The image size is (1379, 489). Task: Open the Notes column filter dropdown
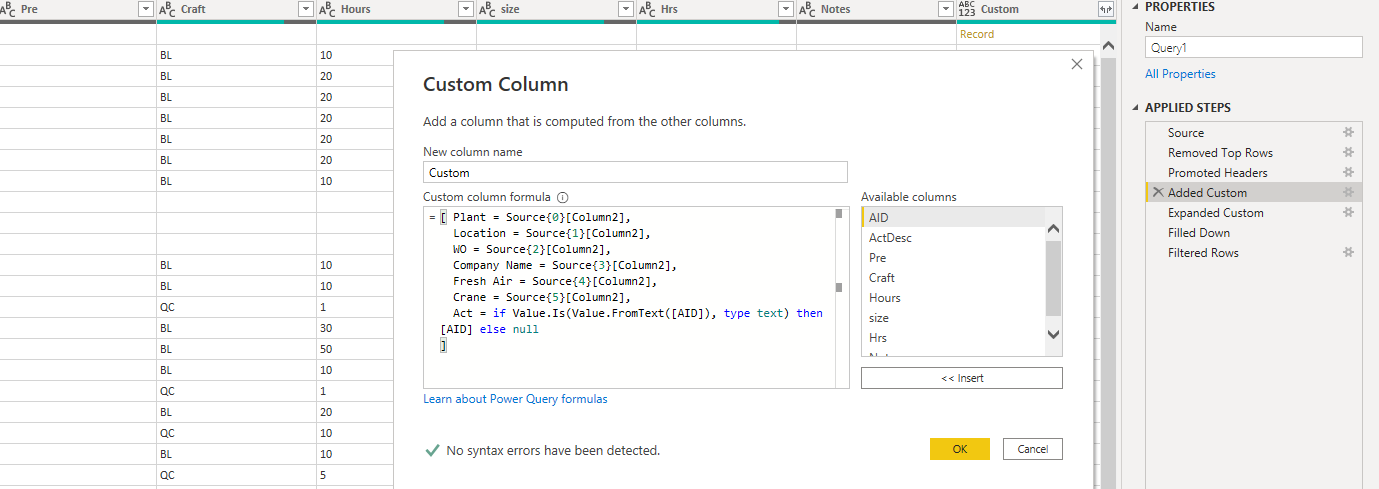coord(945,9)
